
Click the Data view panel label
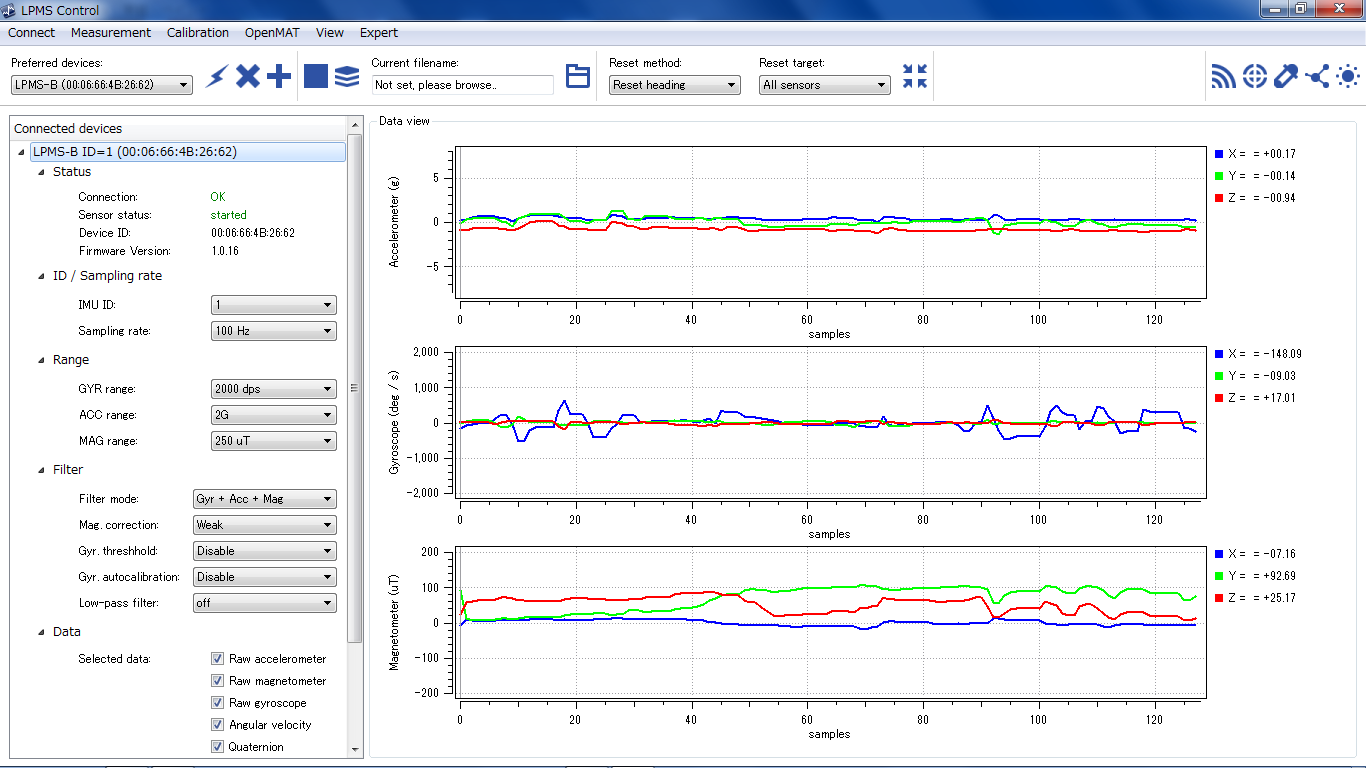coord(404,121)
